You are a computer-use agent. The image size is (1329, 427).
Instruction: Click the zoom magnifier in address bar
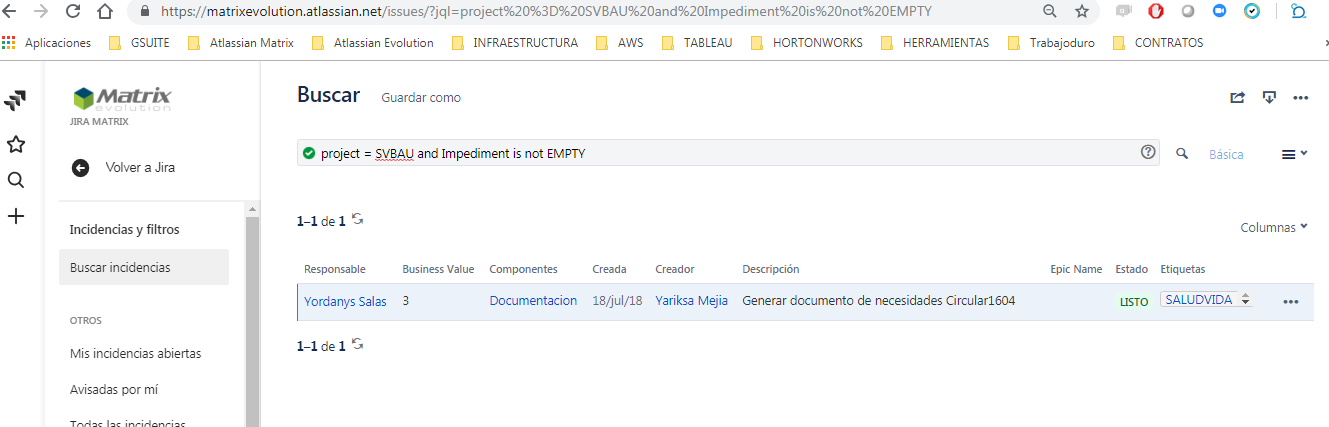click(x=1049, y=12)
